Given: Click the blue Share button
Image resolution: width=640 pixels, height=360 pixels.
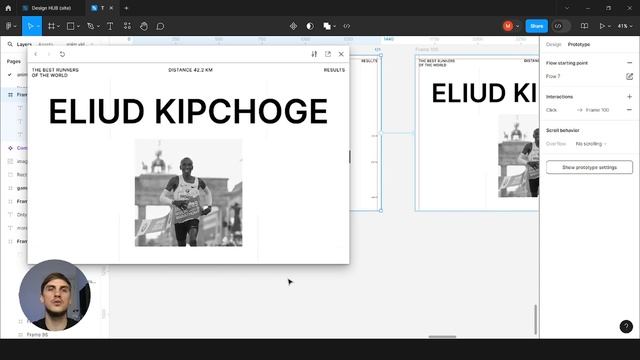Looking at the screenshot, I should pos(536,26).
